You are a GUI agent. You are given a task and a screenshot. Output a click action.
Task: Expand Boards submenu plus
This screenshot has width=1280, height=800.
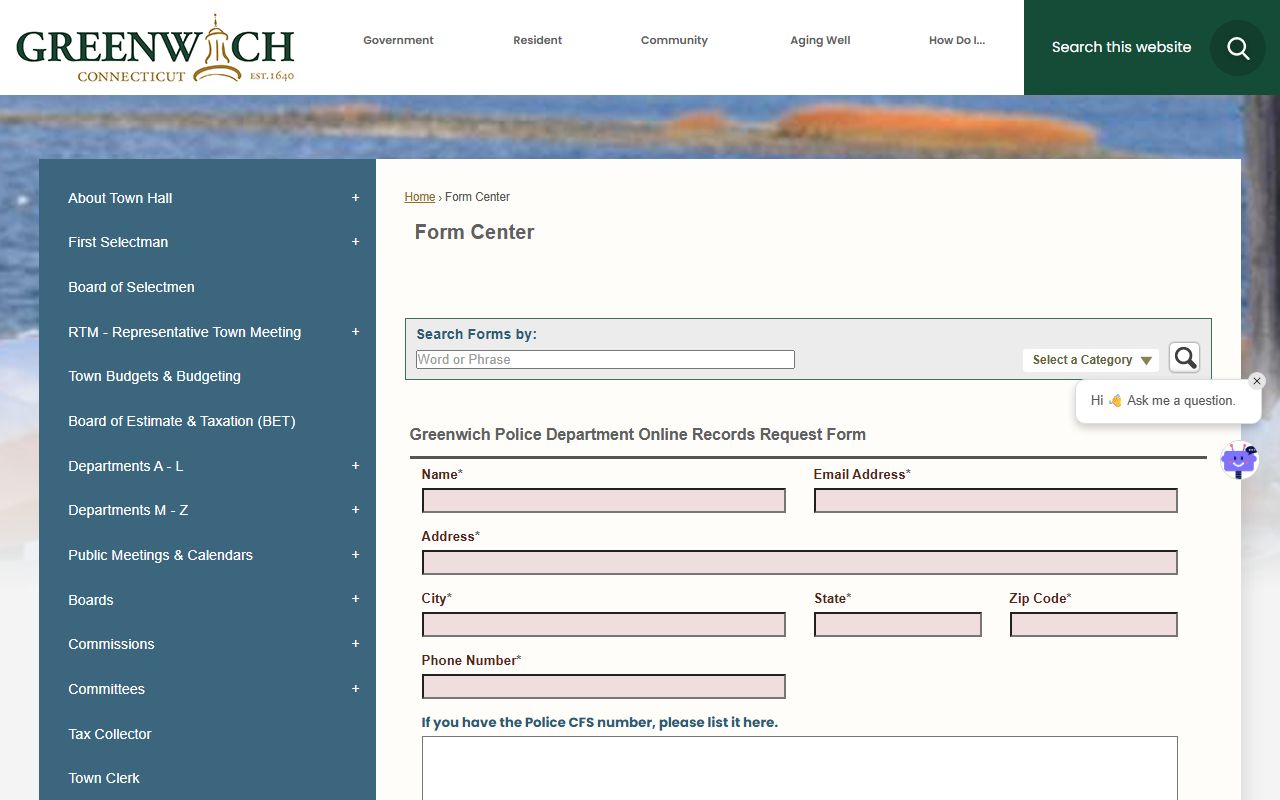355,600
